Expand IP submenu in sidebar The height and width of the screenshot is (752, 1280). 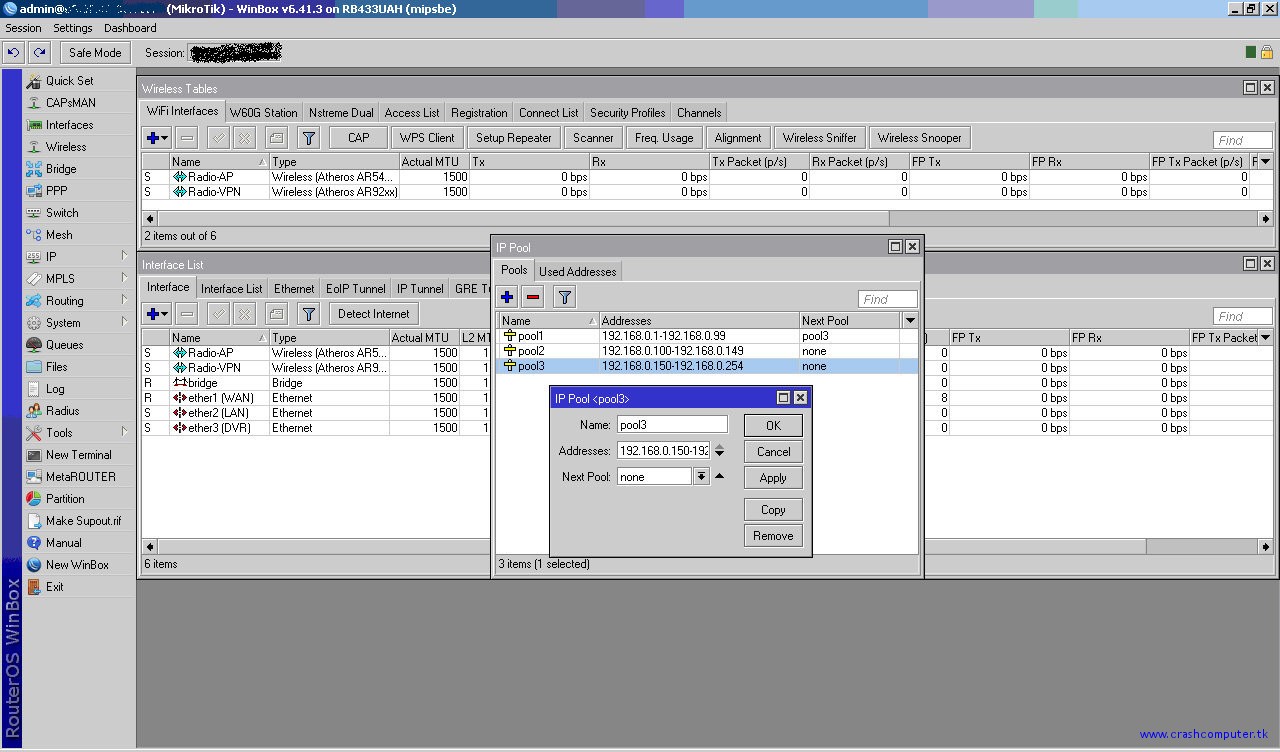[x=79, y=256]
